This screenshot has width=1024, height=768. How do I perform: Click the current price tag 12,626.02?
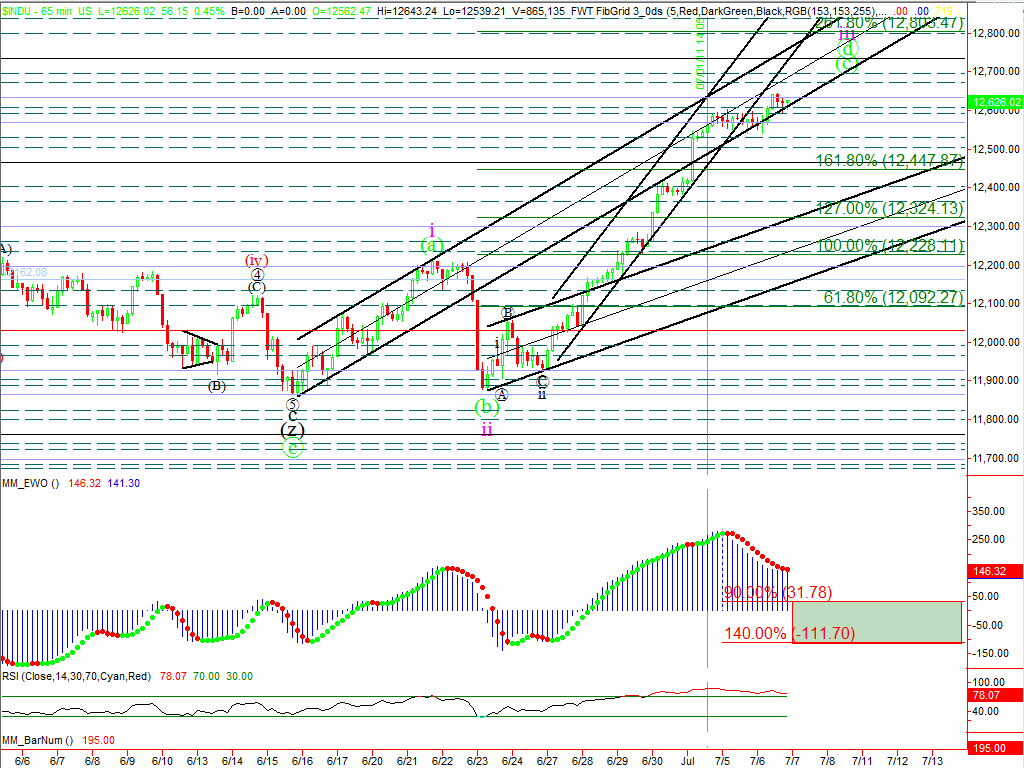click(x=995, y=102)
